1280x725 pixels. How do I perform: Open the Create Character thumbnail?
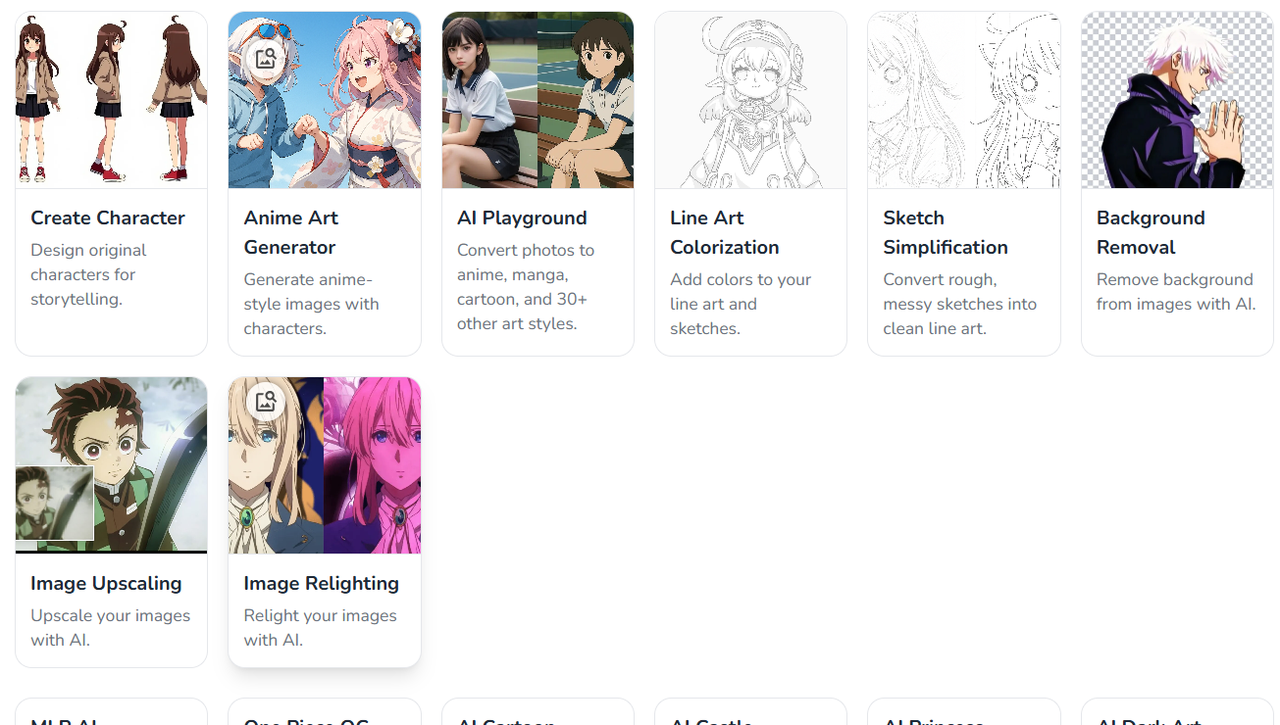click(x=111, y=100)
